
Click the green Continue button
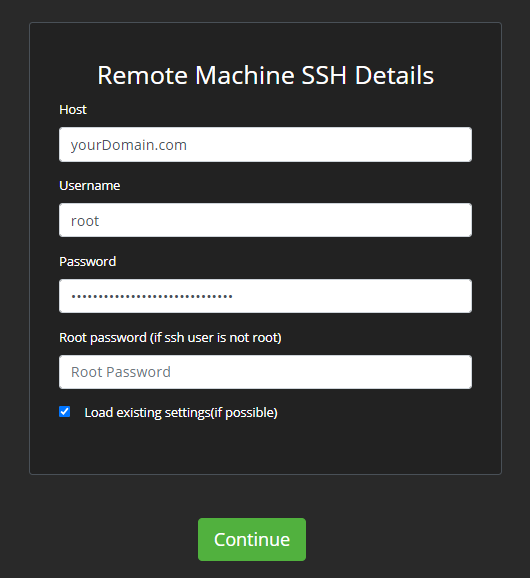(x=252, y=539)
